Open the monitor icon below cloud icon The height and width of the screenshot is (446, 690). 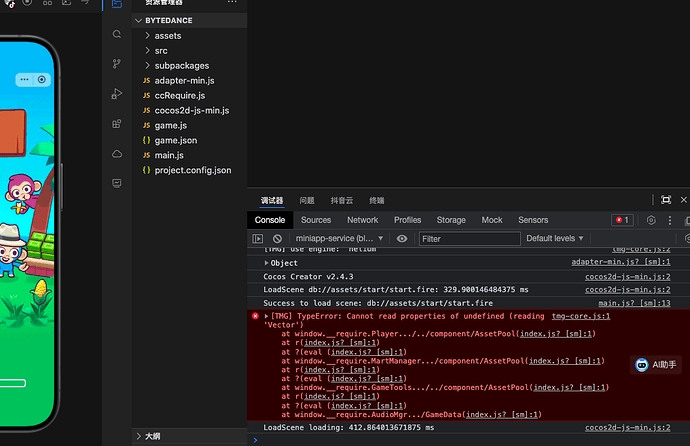click(117, 183)
